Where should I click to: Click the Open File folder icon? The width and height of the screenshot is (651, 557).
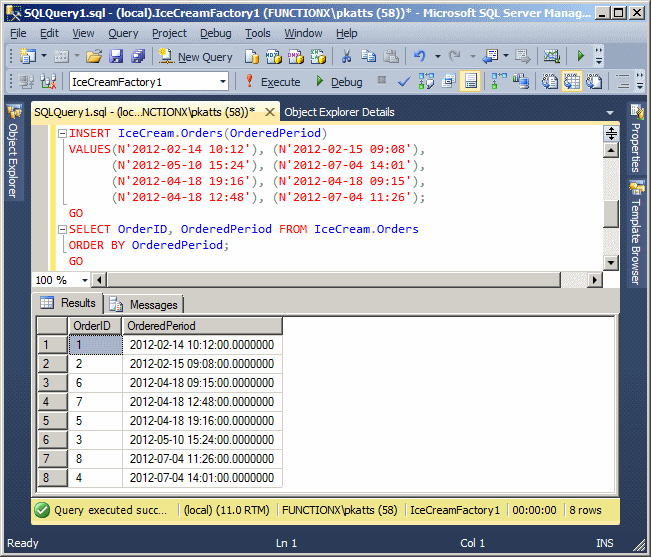pos(94,56)
